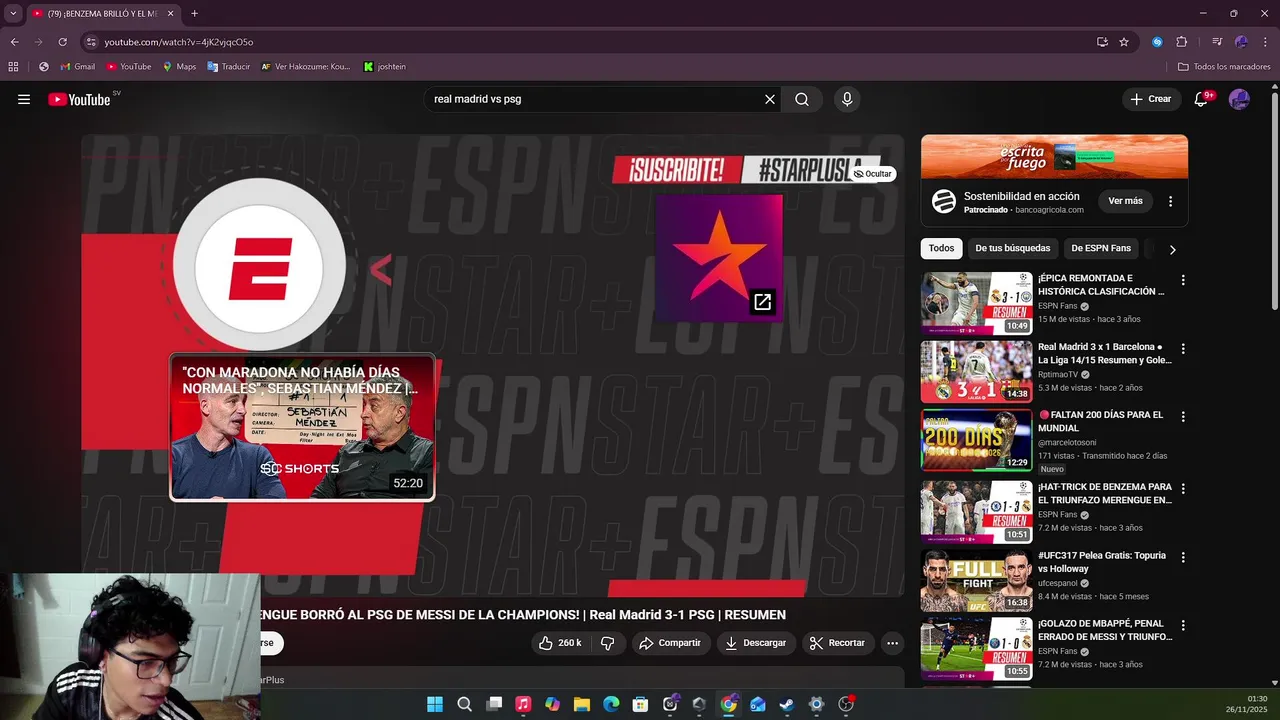Start voice search with microphone icon
The image size is (1280, 720).
tap(847, 99)
